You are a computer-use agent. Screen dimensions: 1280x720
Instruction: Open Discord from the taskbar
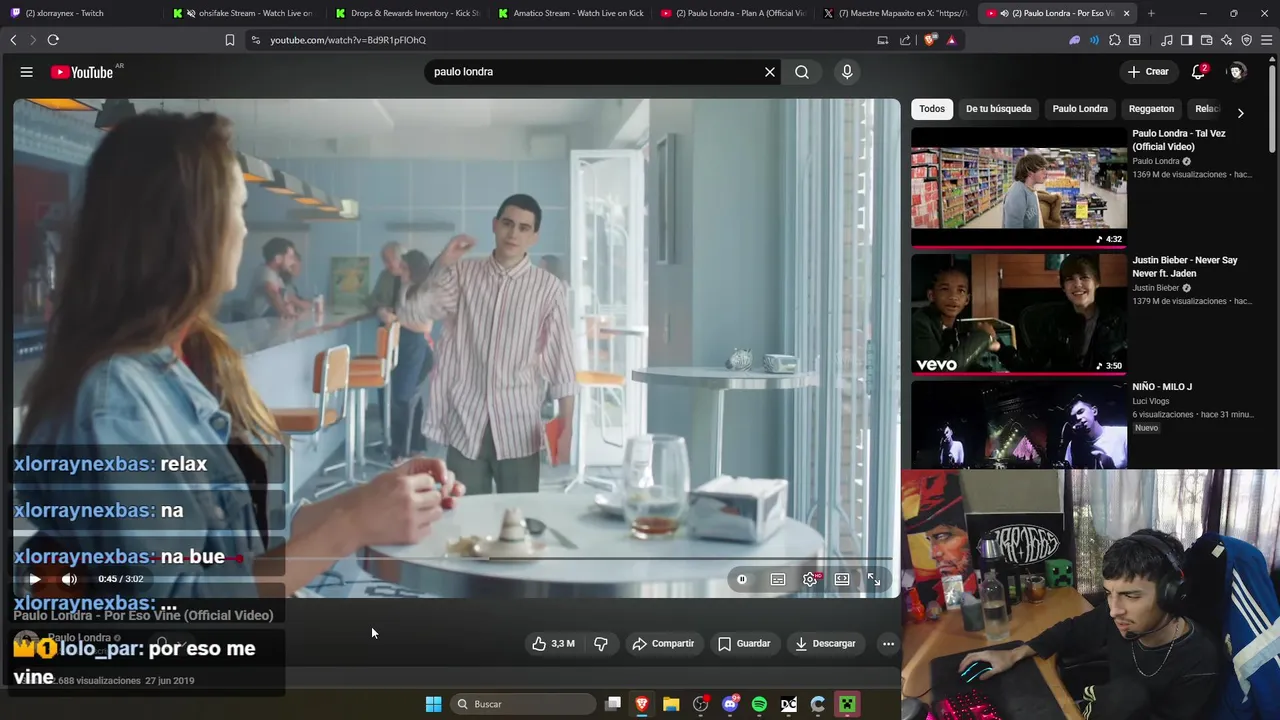coord(730,704)
